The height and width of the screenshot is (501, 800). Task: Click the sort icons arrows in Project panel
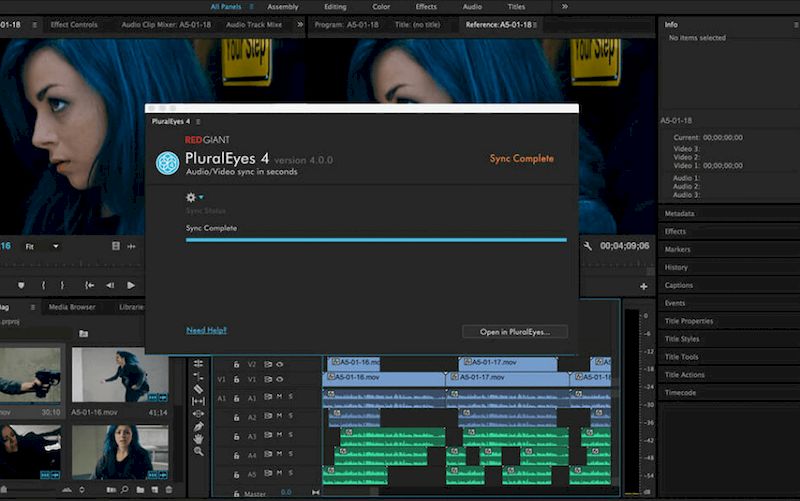click(82, 490)
